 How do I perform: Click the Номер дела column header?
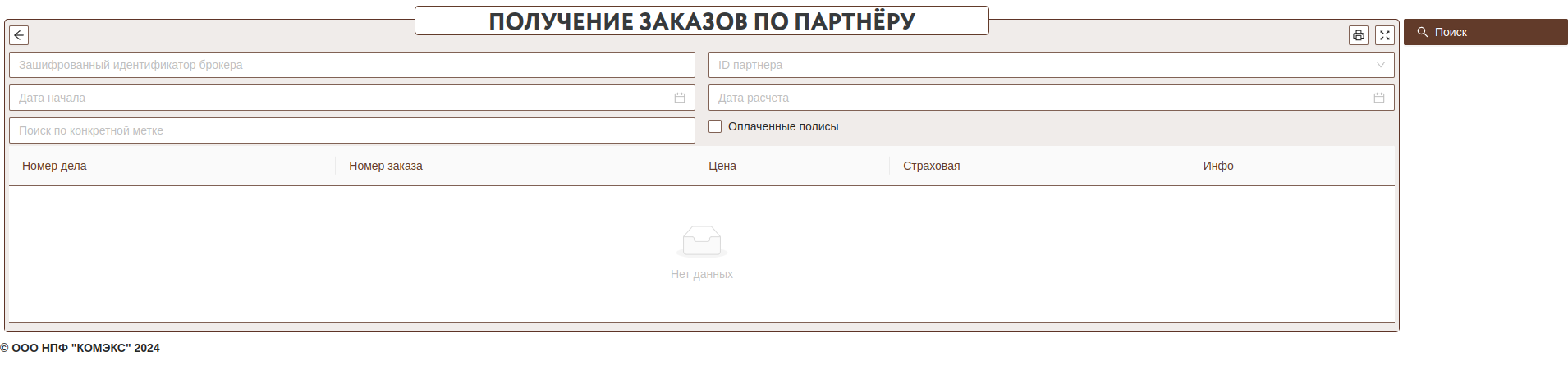pyautogui.click(x=54, y=166)
